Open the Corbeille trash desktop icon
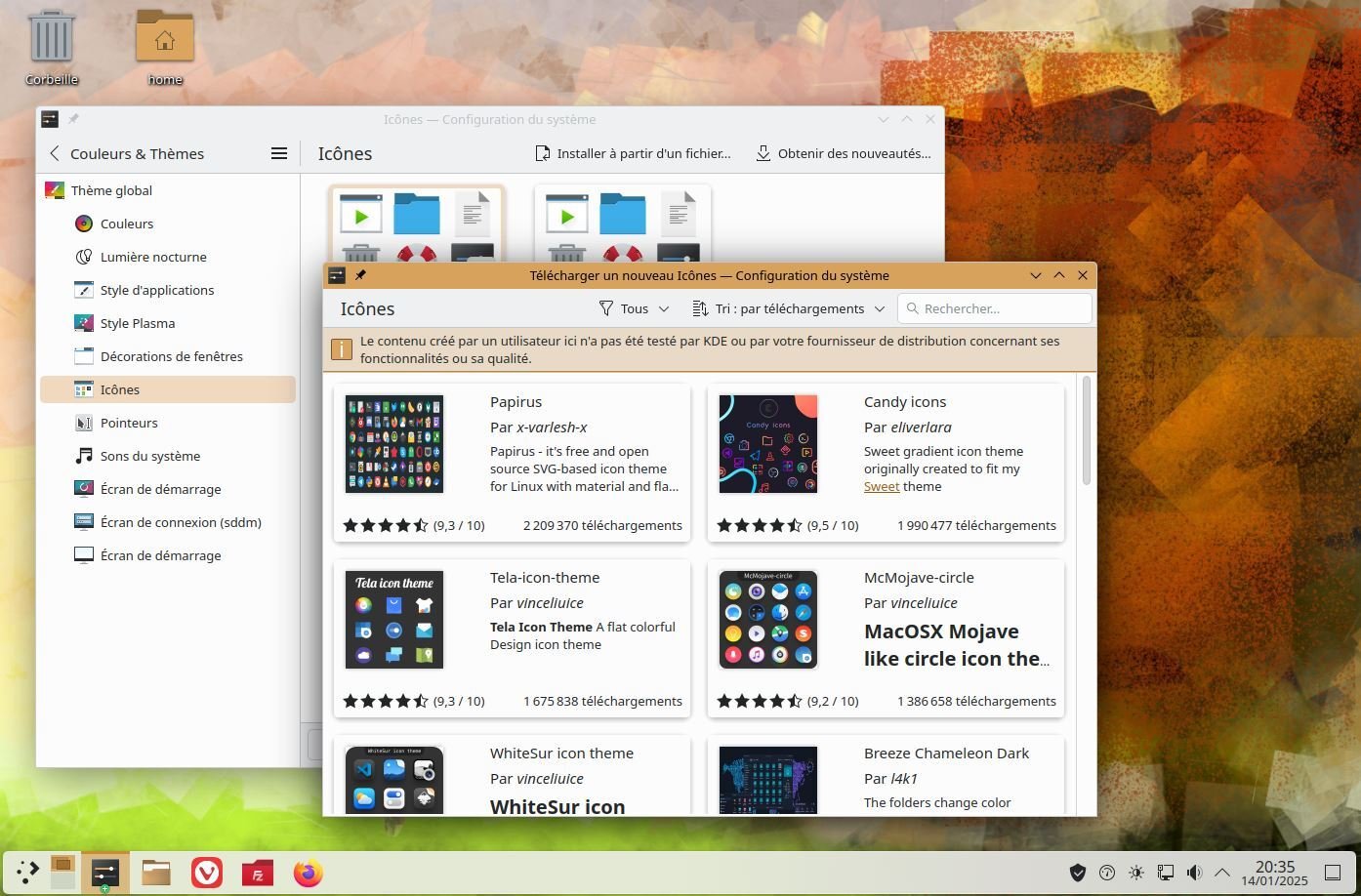This screenshot has width=1361, height=896. 52,47
